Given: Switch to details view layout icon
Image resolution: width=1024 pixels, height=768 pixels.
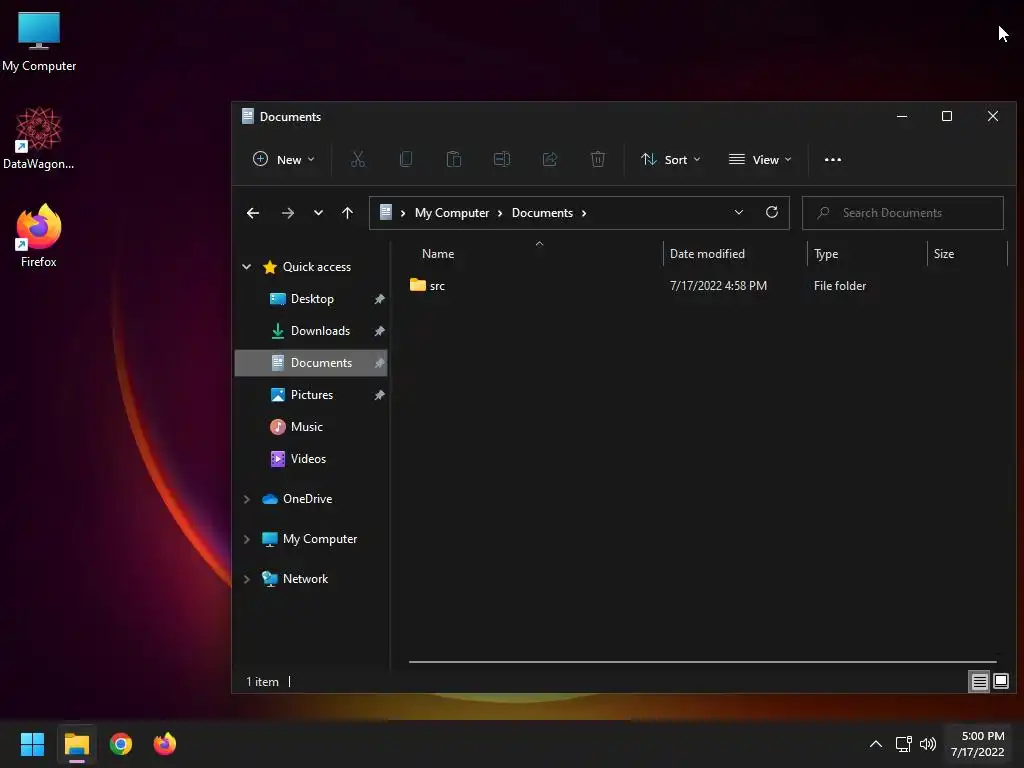Looking at the screenshot, I should [x=980, y=682].
